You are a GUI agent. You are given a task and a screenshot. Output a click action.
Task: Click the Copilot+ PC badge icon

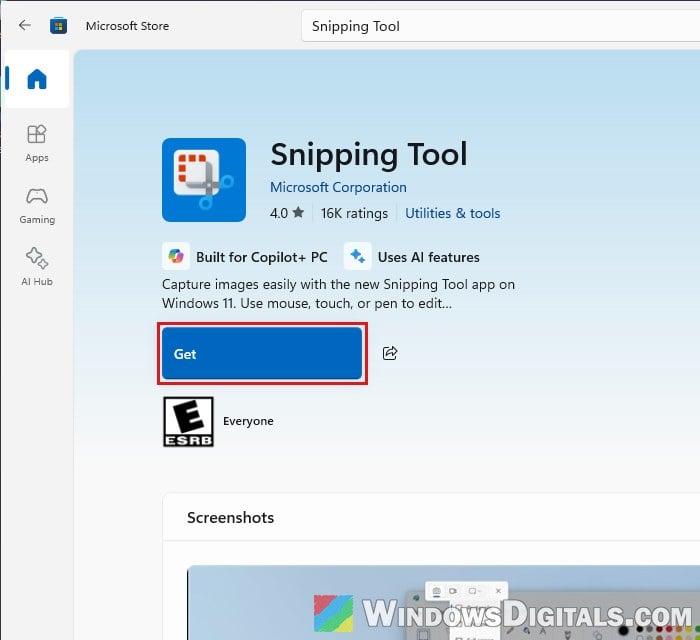coord(176,256)
